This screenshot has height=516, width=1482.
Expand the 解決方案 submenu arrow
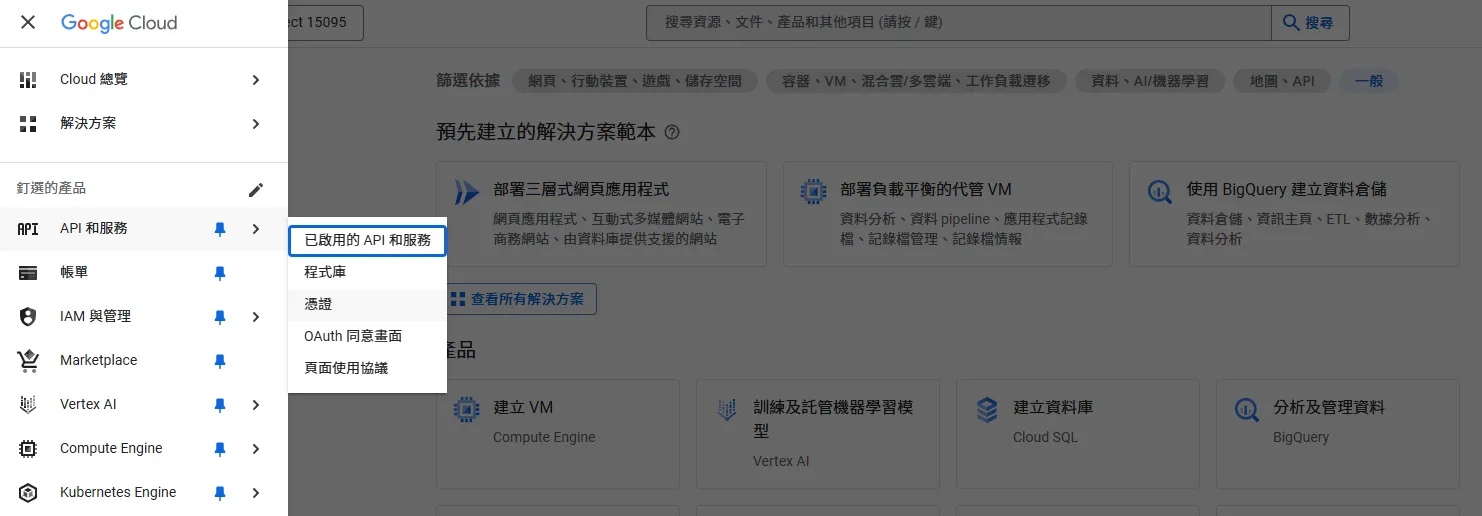[256, 124]
